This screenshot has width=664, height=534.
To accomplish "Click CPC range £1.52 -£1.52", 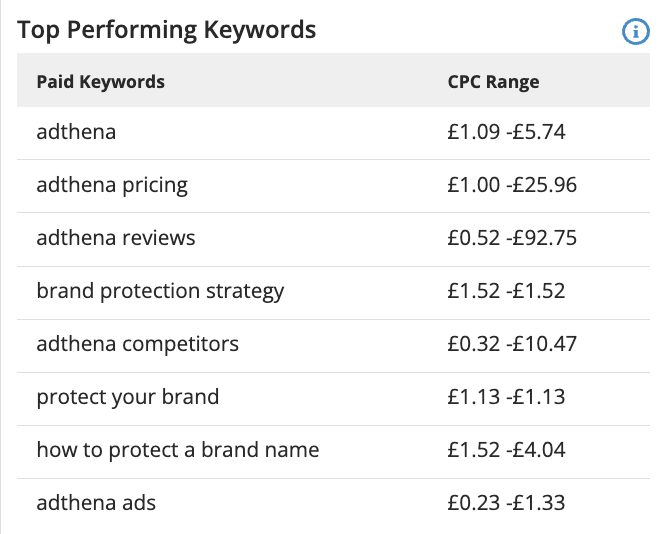I will (x=506, y=291).
